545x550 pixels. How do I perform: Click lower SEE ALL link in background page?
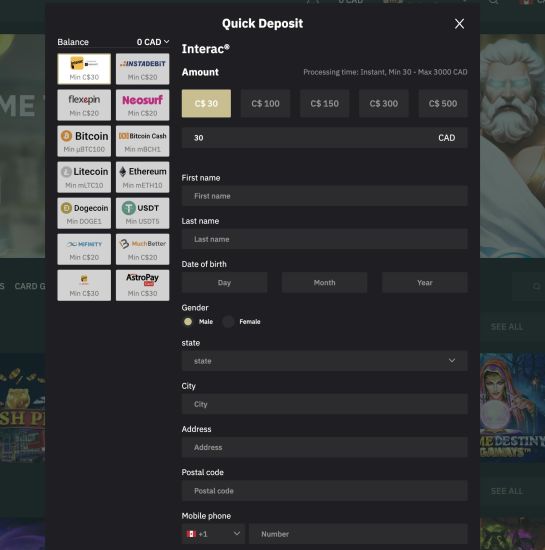pyautogui.click(x=507, y=491)
